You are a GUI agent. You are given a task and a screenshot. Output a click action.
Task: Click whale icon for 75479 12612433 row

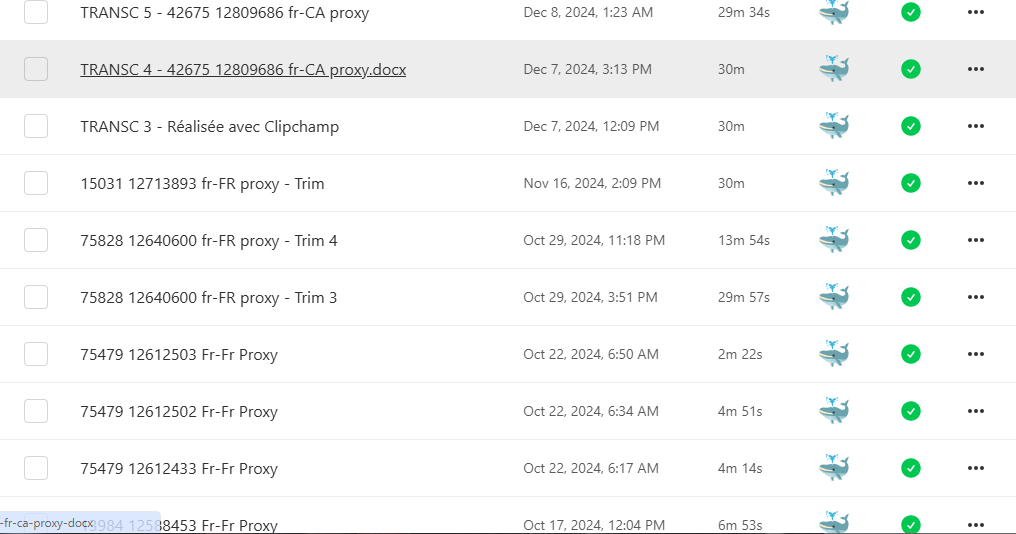[833, 468]
